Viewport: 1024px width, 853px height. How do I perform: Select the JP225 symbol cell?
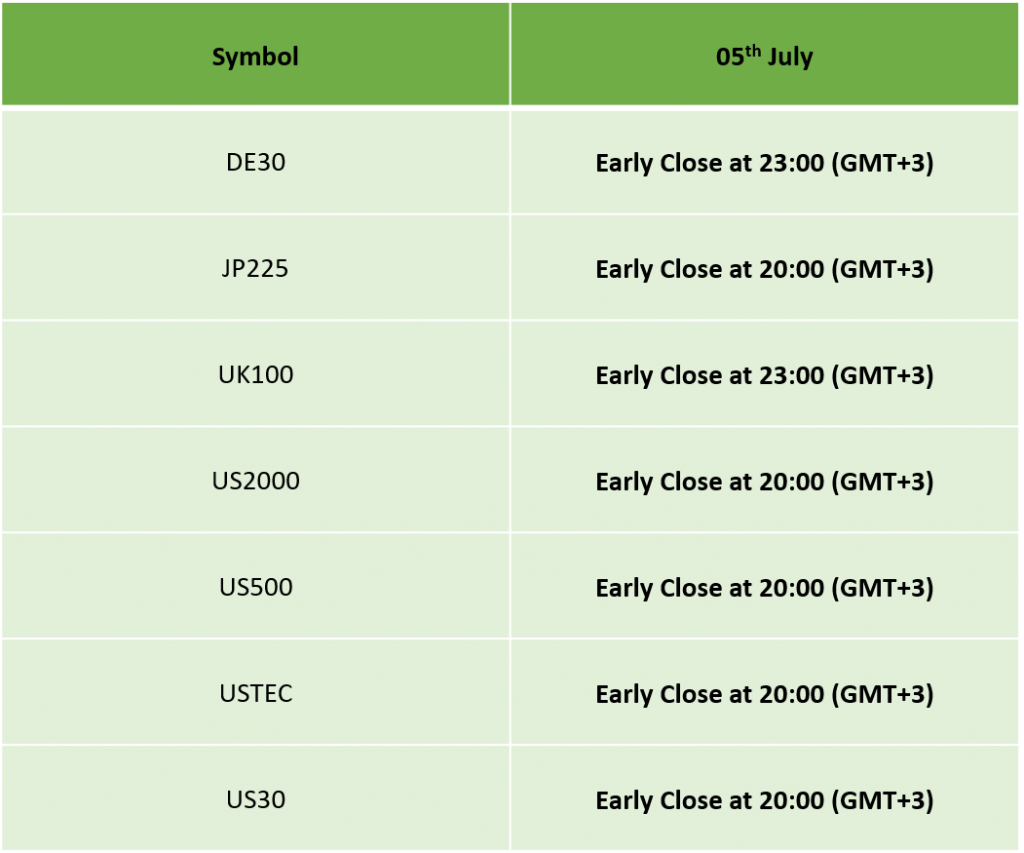[x=255, y=268]
